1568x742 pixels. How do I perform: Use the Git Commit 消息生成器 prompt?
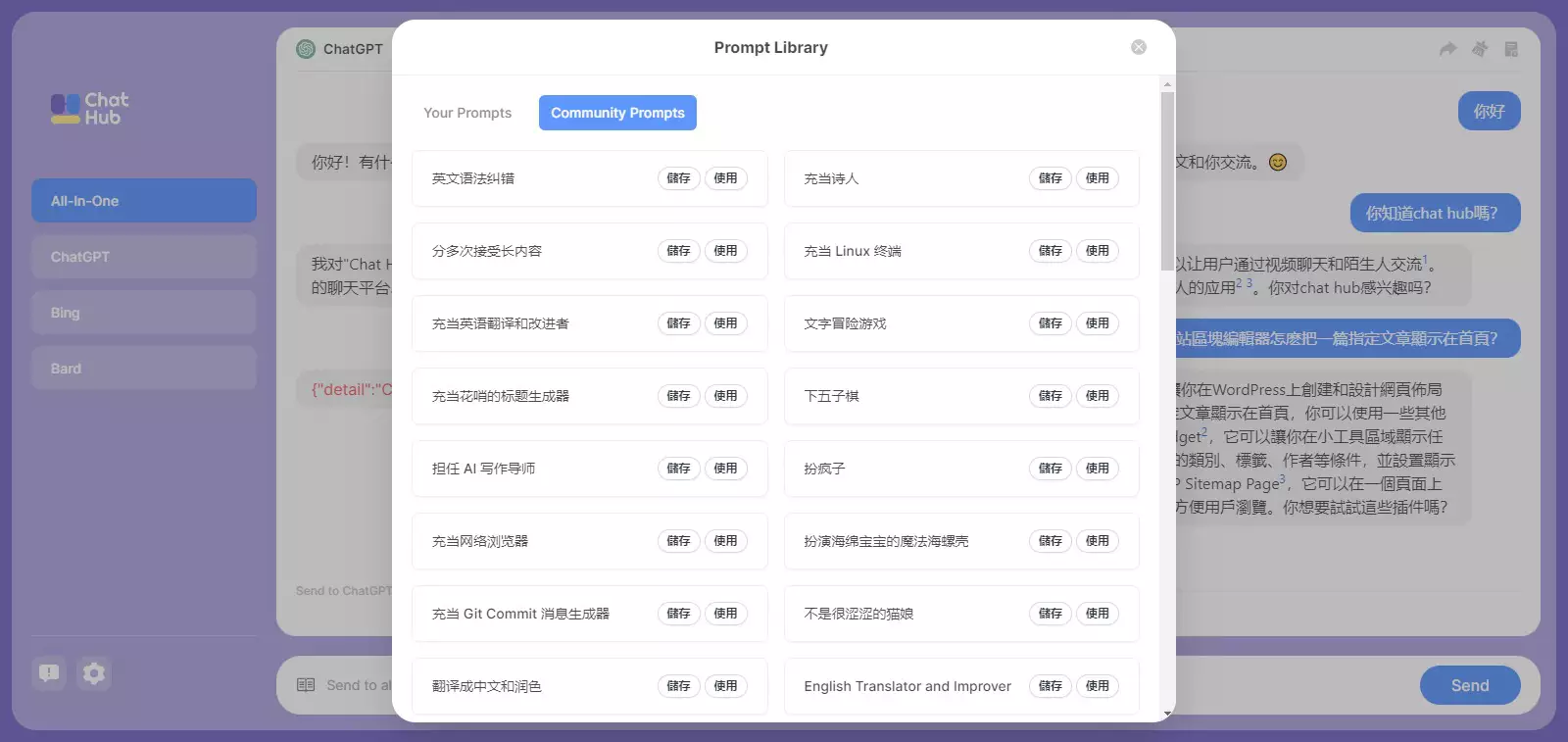point(725,614)
